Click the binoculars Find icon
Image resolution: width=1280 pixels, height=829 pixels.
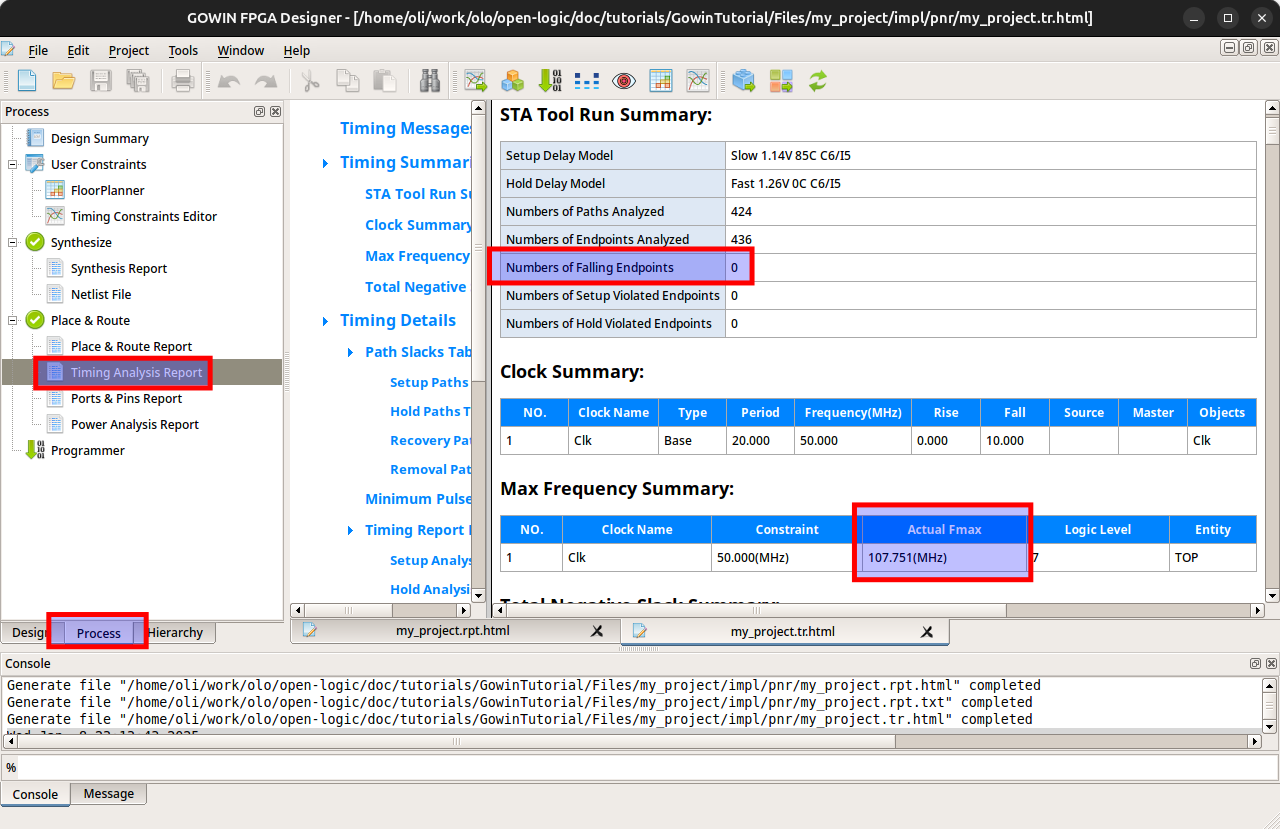point(430,81)
